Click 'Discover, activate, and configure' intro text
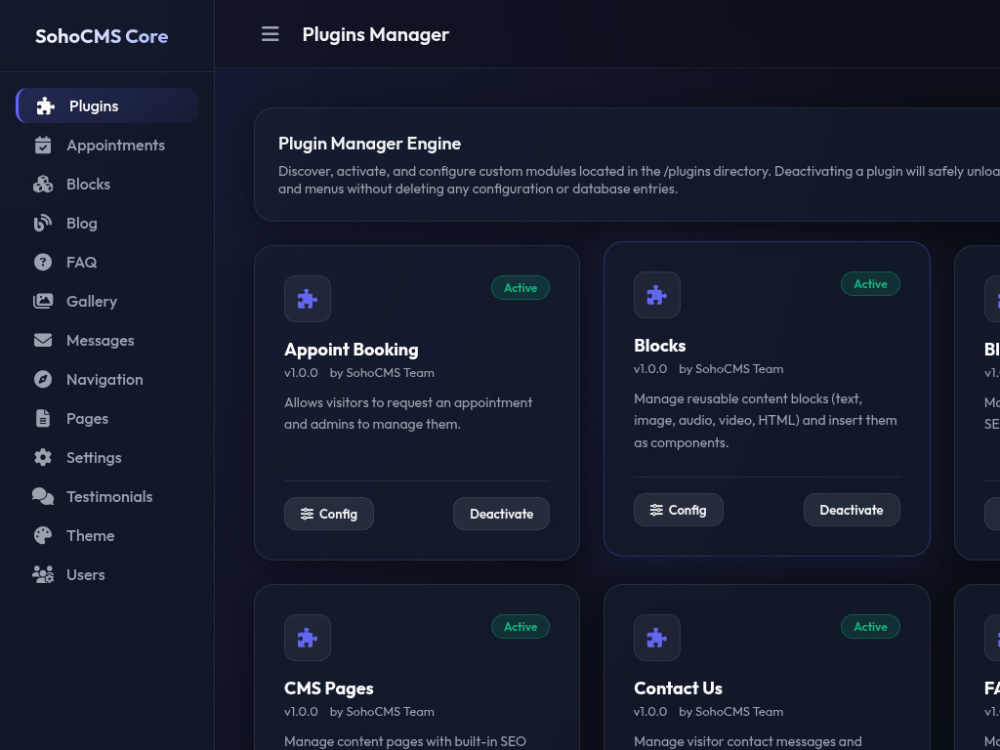Viewport: 1000px width, 750px height. 639,180
